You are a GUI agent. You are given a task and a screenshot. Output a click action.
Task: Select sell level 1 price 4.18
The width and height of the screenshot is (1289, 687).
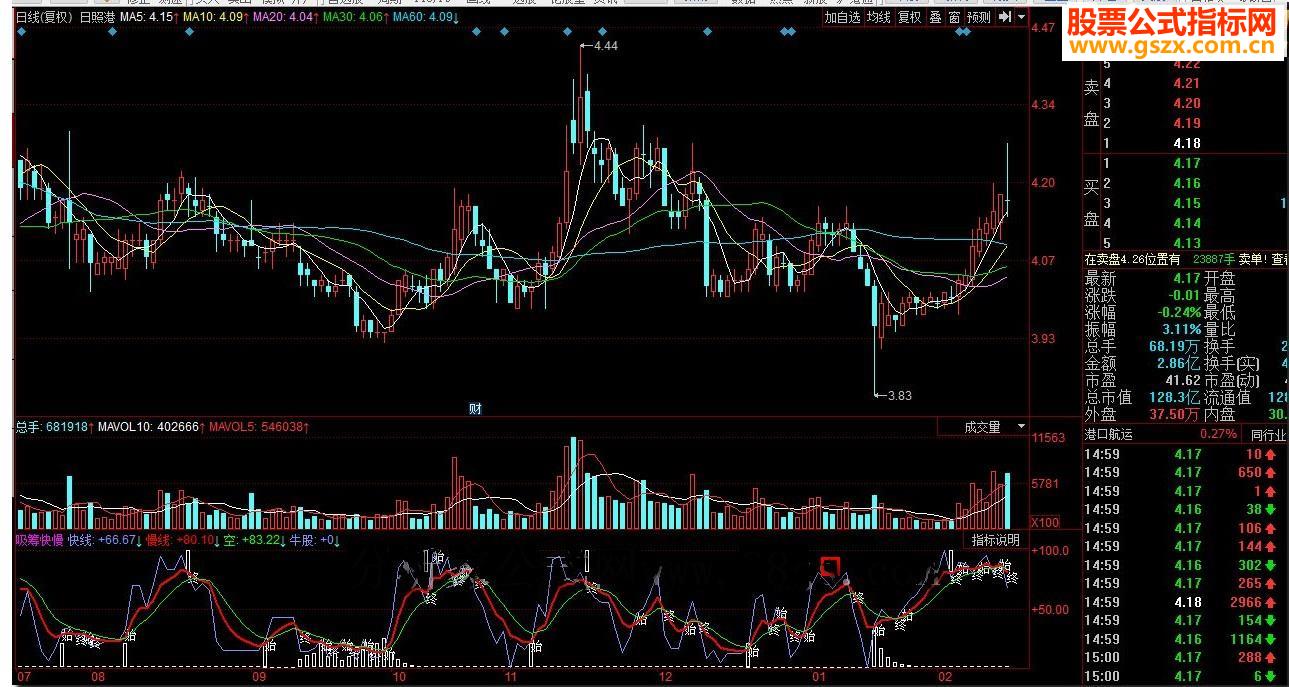1187,143
